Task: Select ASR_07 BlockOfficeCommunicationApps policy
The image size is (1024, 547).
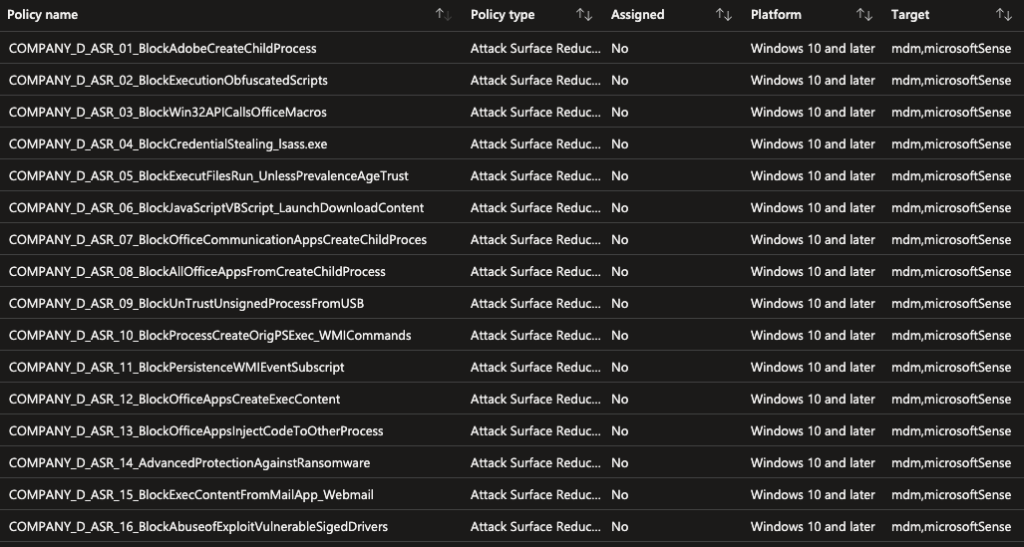Action: [217, 240]
